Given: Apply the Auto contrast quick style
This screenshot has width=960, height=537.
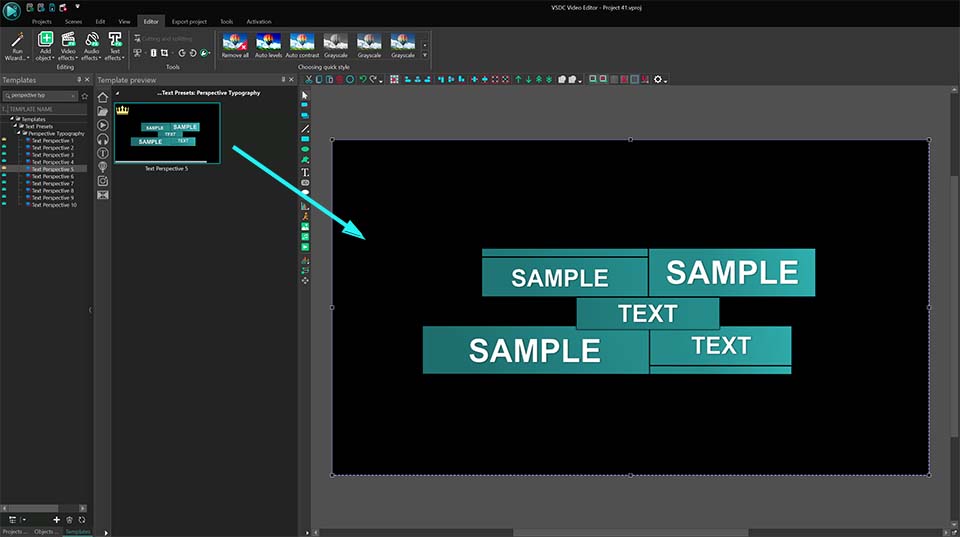Looking at the screenshot, I should [302, 46].
